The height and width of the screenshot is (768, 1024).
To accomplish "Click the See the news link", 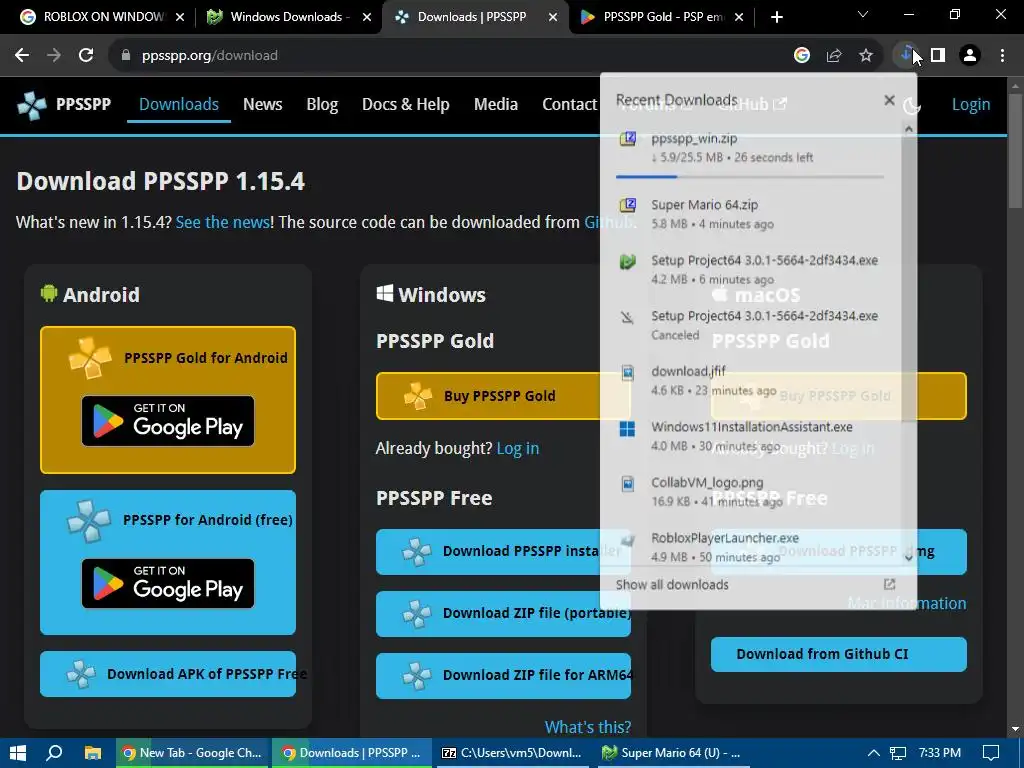I will point(223,222).
